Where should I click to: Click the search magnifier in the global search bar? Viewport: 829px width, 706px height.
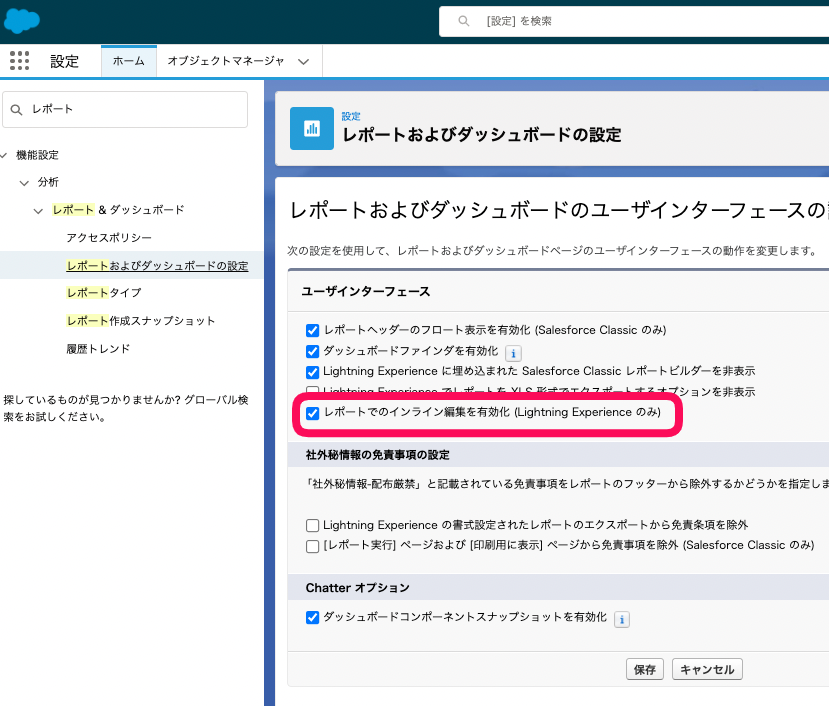pyautogui.click(x=464, y=21)
